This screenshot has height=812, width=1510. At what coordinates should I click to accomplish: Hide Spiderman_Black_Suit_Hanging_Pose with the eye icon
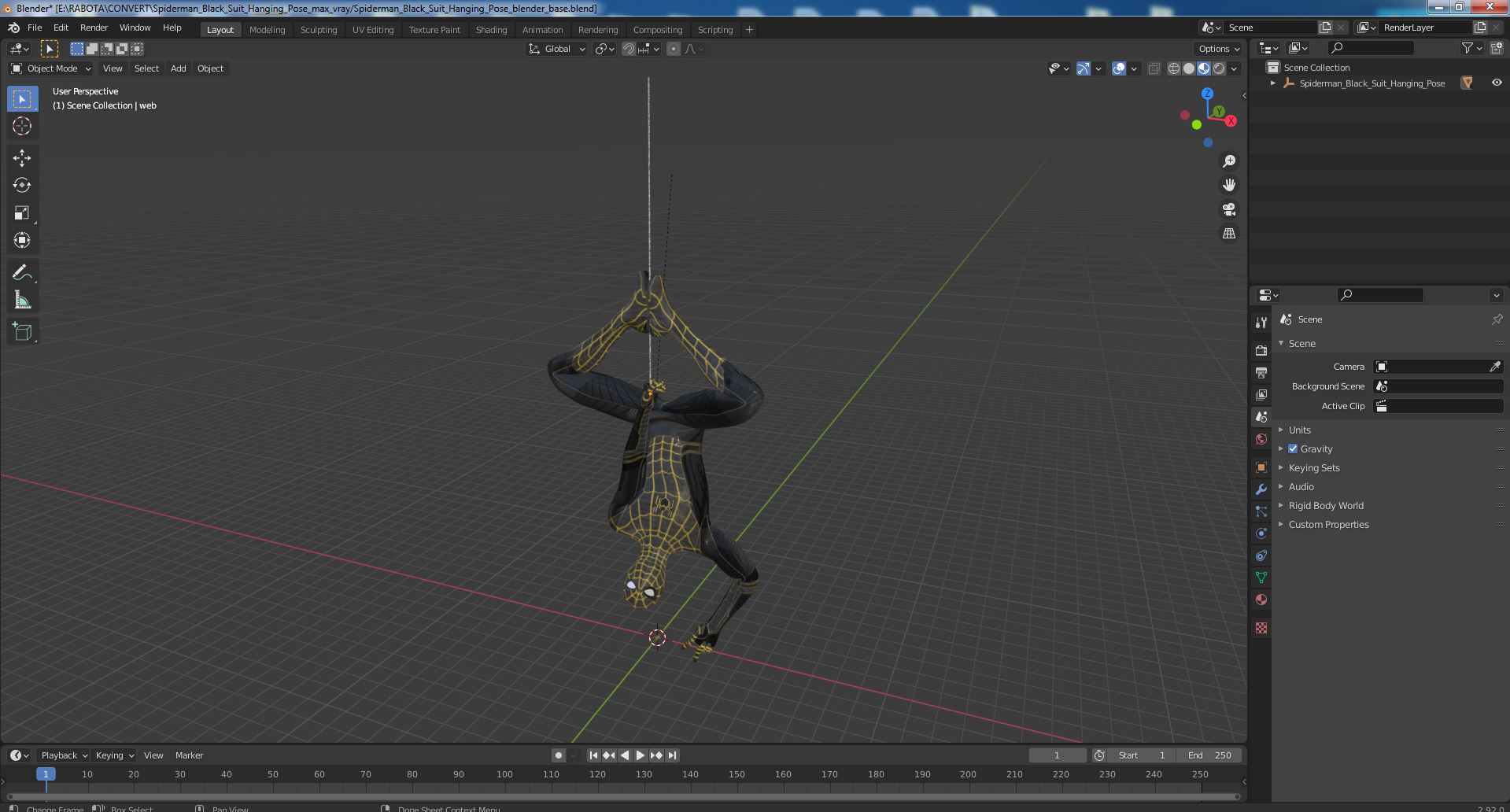coord(1496,83)
